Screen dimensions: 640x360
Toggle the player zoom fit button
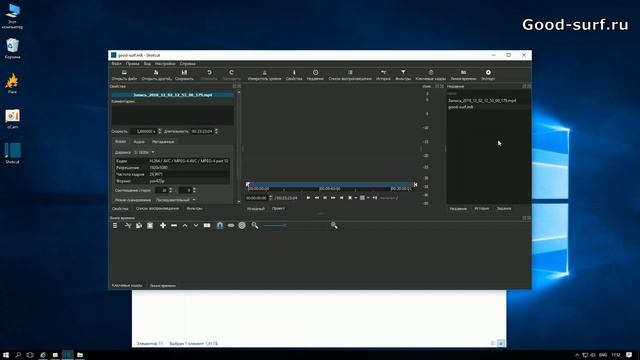350,198
